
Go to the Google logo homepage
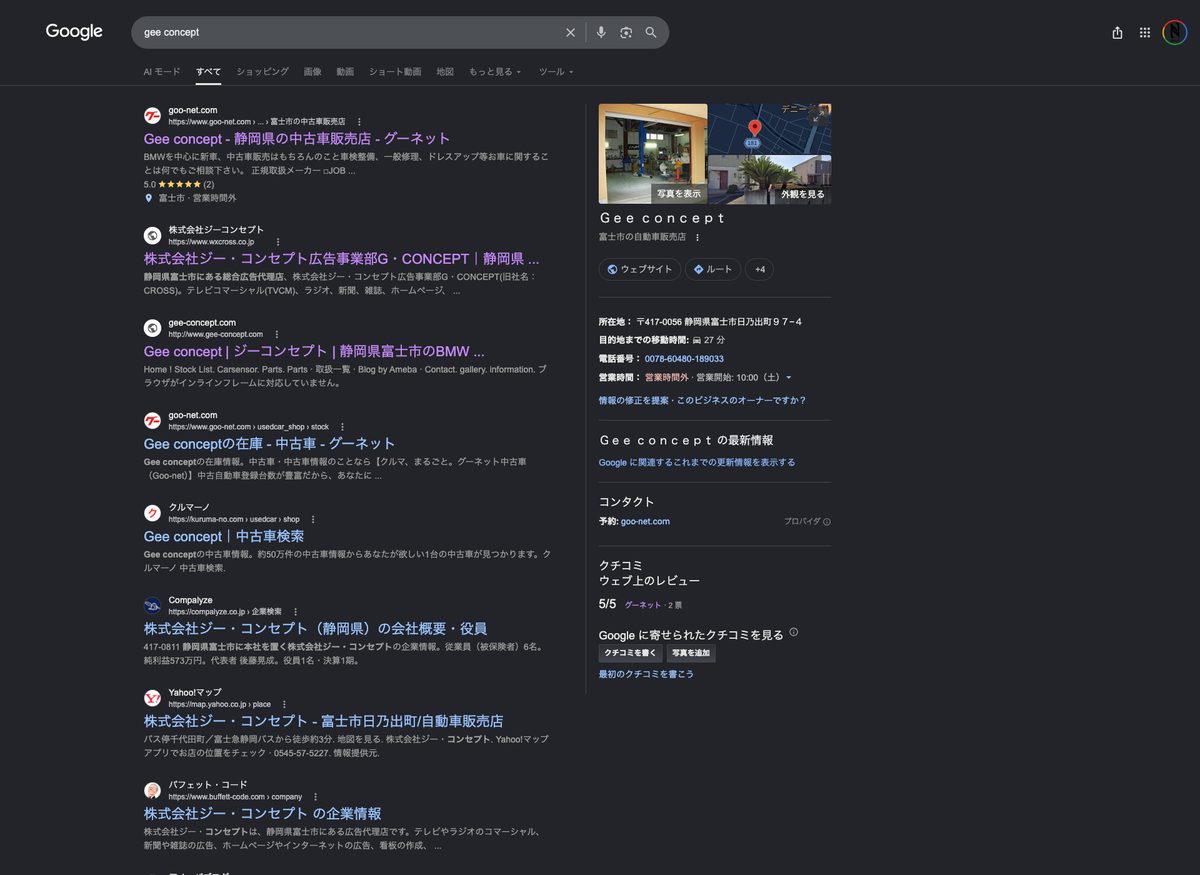74,31
